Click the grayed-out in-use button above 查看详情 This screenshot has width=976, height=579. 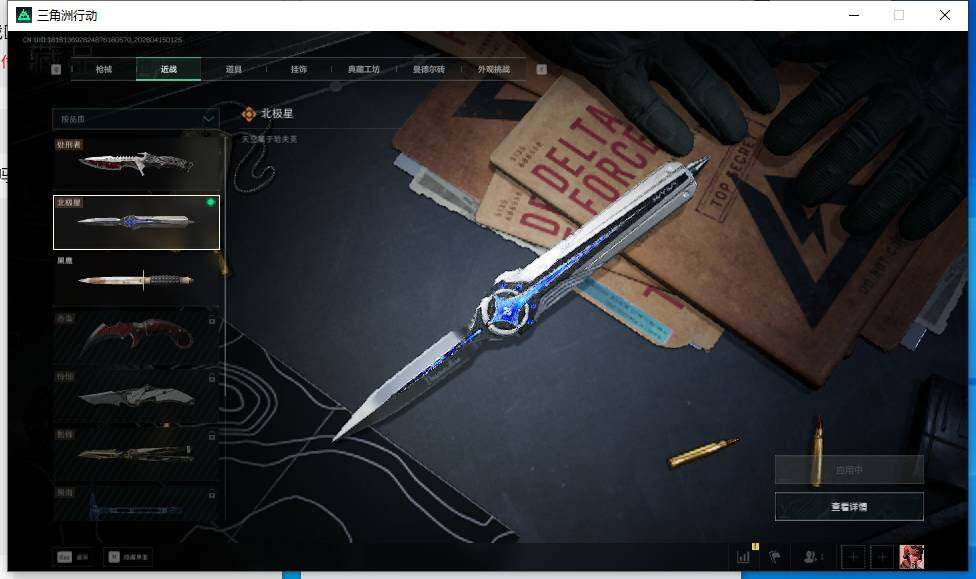click(x=849, y=469)
